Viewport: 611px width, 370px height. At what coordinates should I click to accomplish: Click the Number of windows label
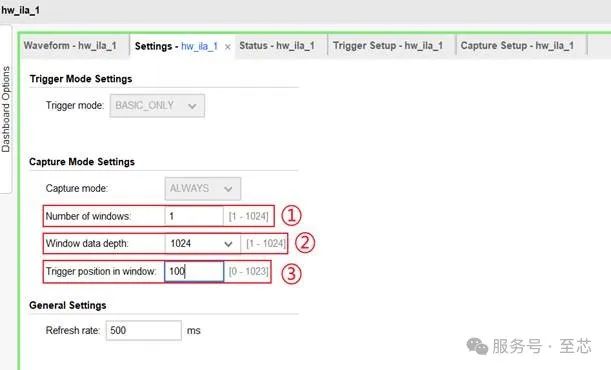pyautogui.click(x=88, y=216)
